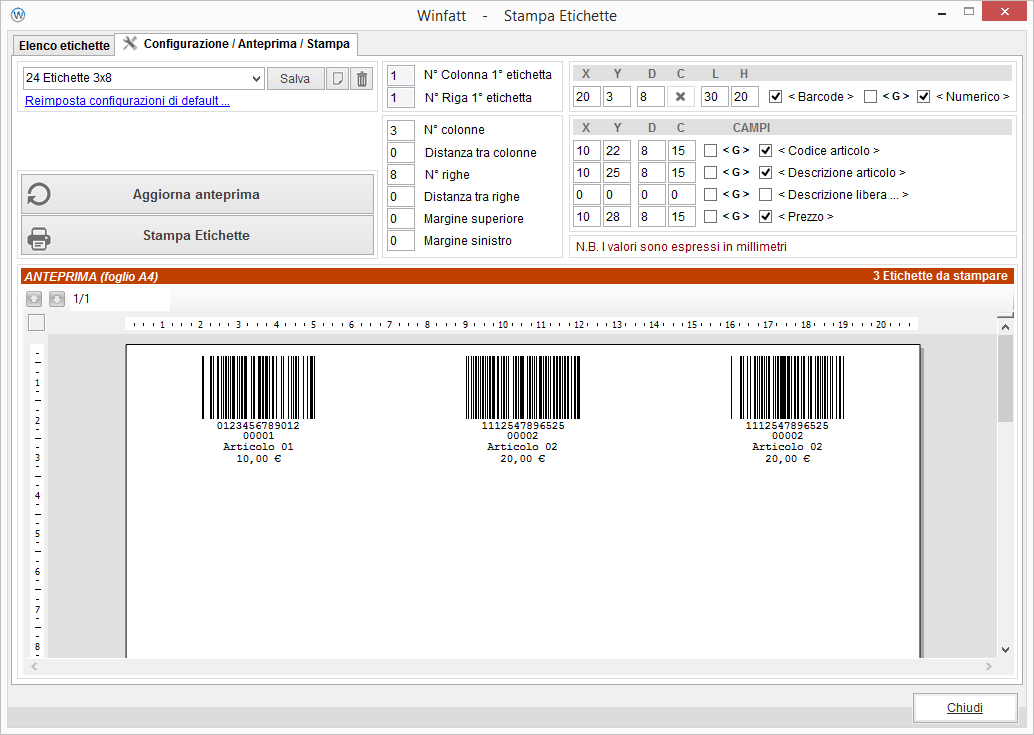Toggle the Codice articolo checkbox
The image size is (1034, 735).
pyautogui.click(x=766, y=151)
